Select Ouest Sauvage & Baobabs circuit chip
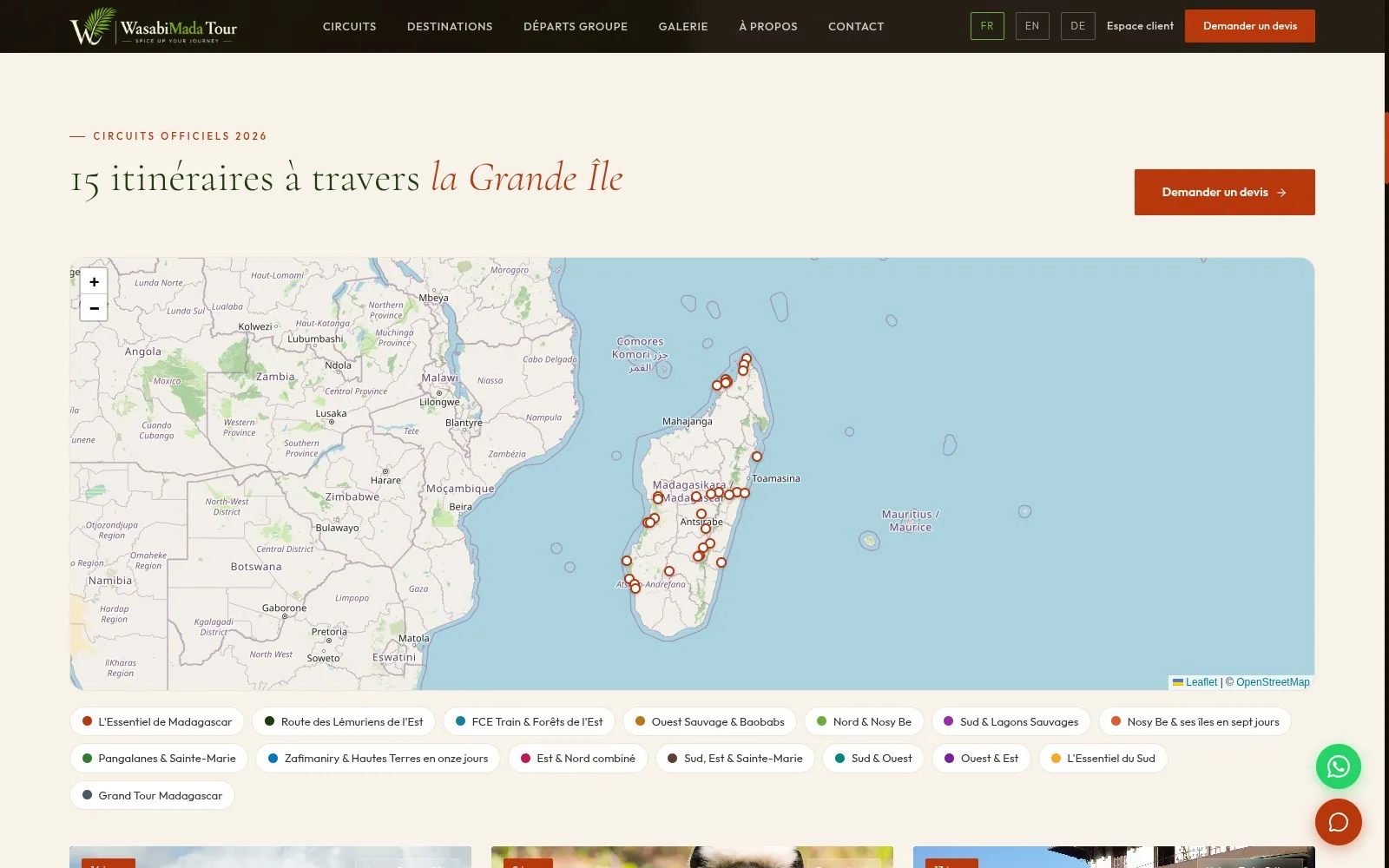This screenshot has height=868, width=1389. [x=710, y=721]
